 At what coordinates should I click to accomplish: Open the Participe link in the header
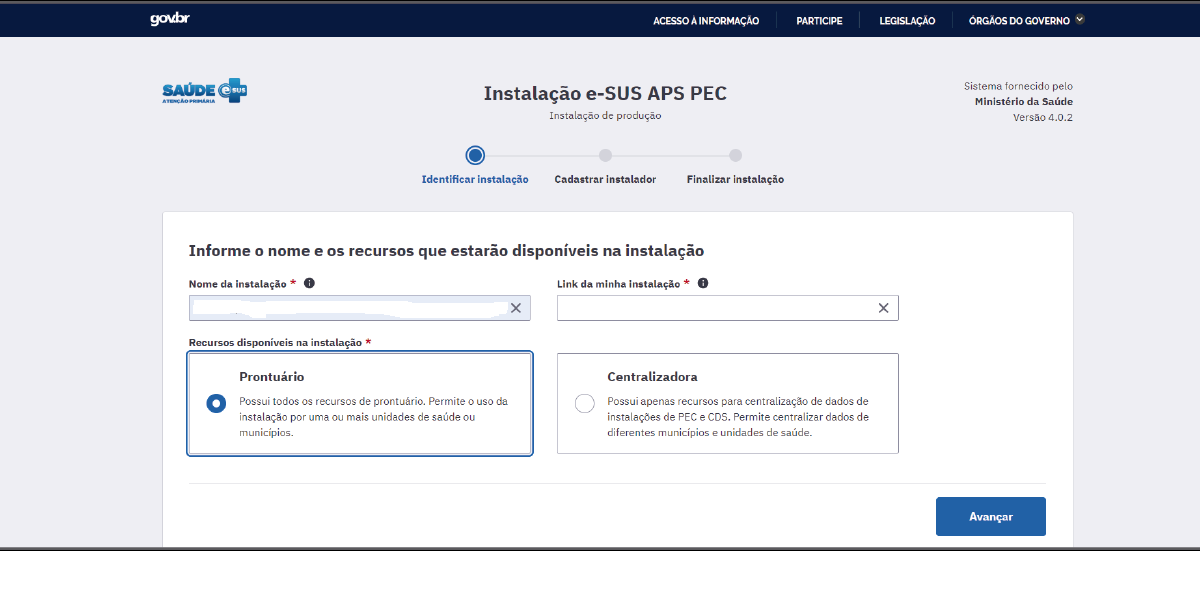coord(819,19)
